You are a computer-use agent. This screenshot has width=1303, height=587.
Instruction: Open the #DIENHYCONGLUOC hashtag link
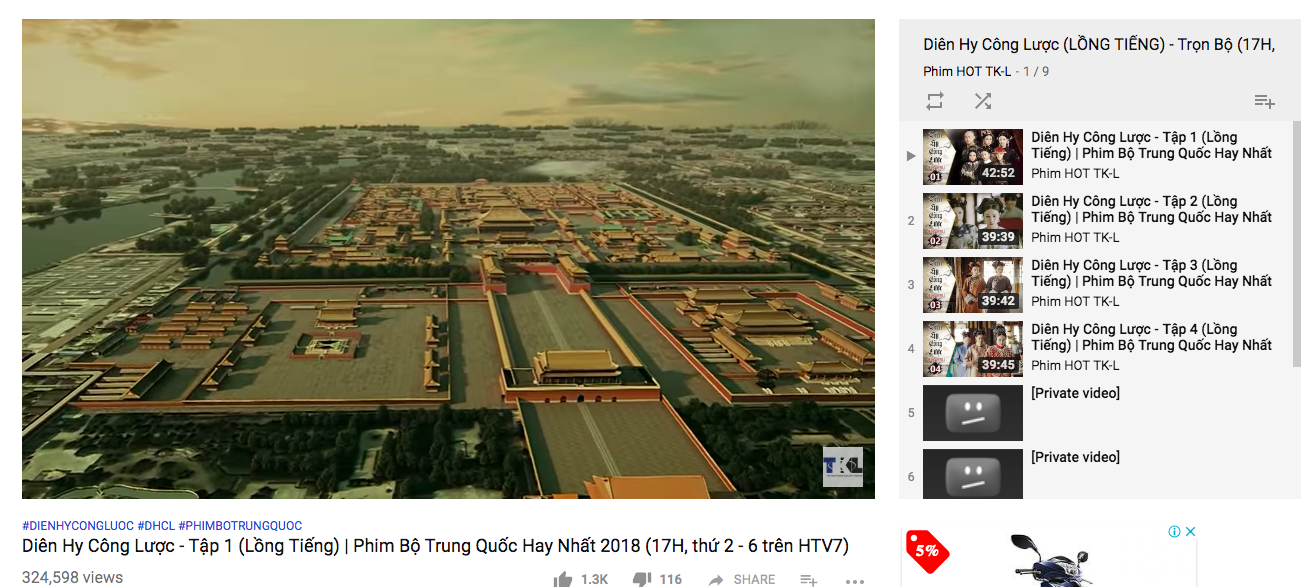(78, 526)
